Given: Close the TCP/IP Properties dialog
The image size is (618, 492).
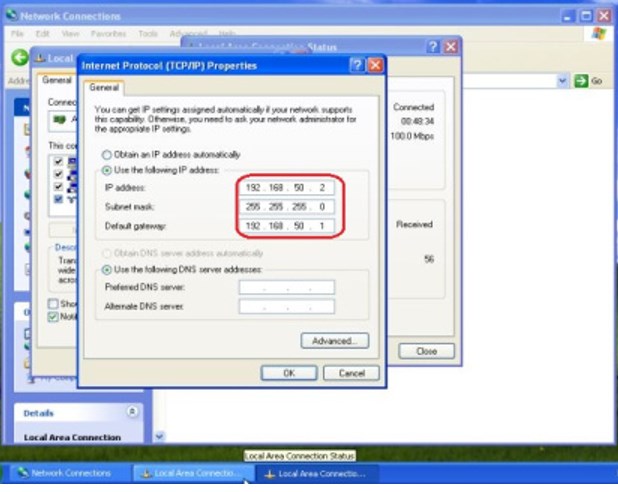Looking at the screenshot, I should coord(375,65).
